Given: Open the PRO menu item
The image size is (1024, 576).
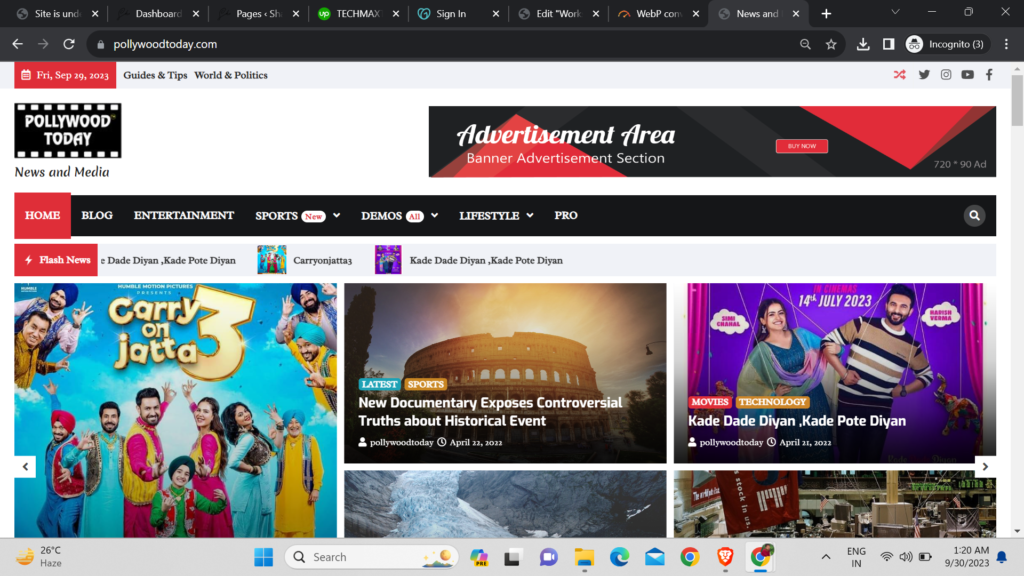Looking at the screenshot, I should [566, 216].
